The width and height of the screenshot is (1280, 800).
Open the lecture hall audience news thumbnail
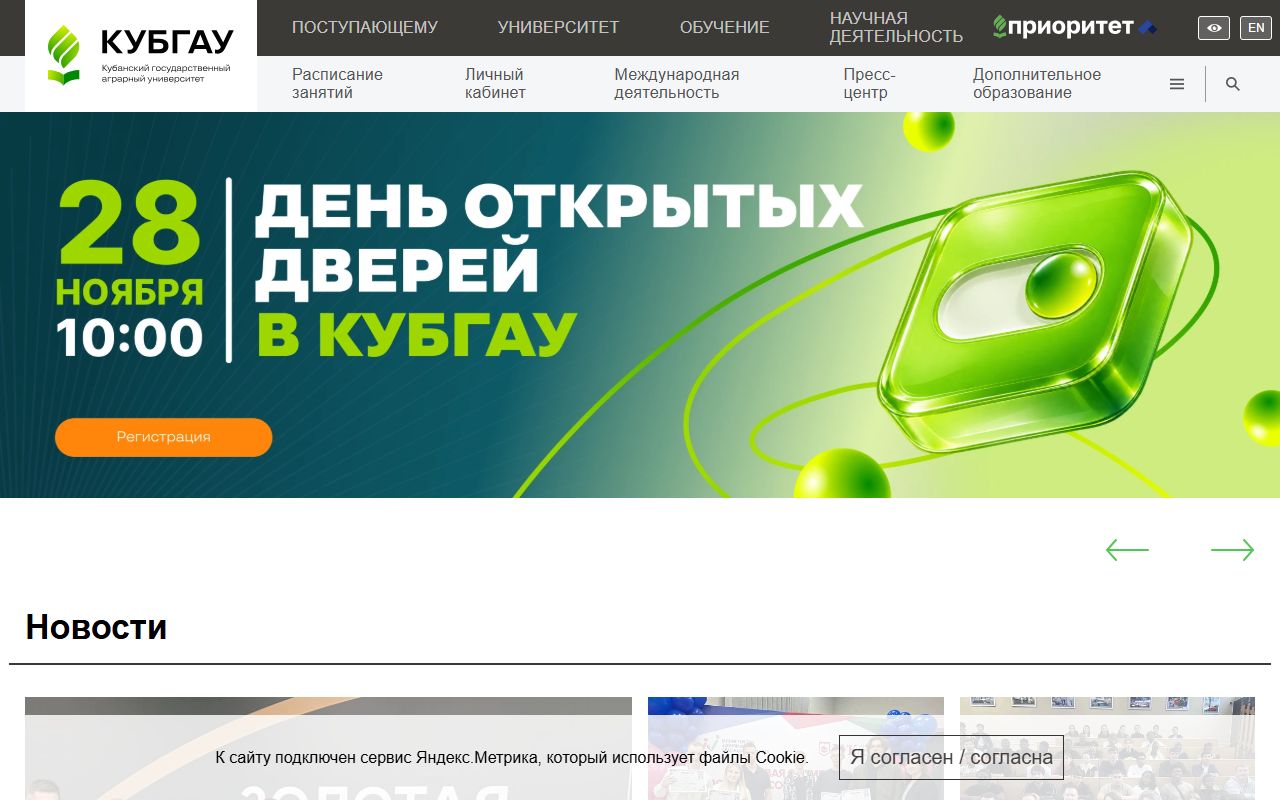1107,748
